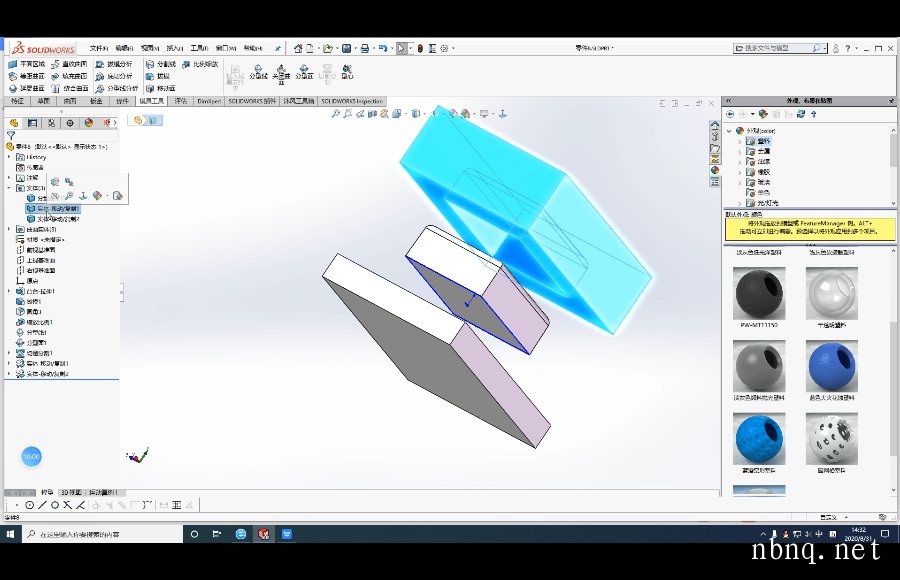Click Zoom to Area in the heads-up view toolbar
The width and height of the screenshot is (900, 580).
coord(347,114)
